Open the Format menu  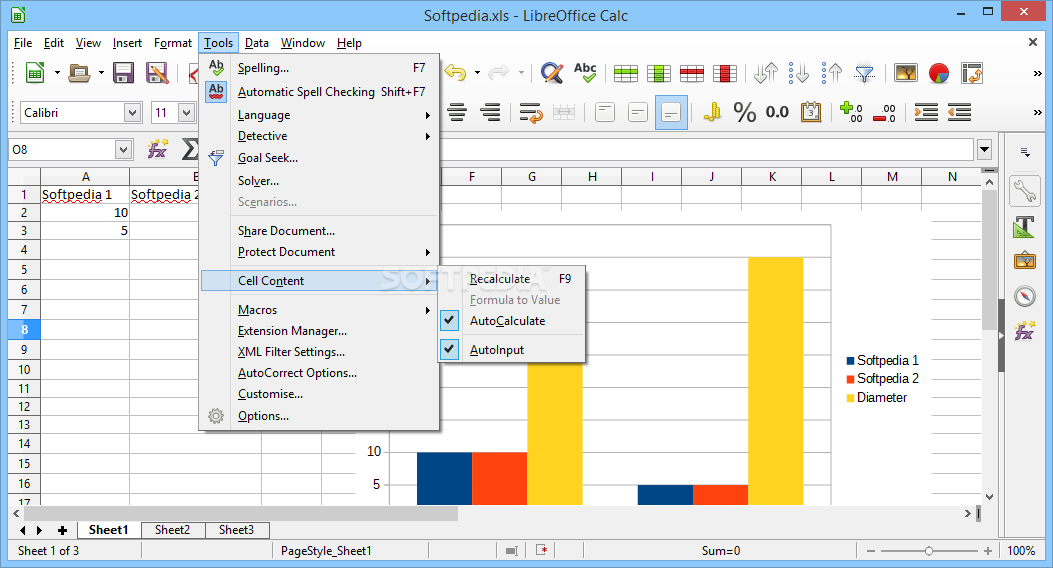pos(173,43)
